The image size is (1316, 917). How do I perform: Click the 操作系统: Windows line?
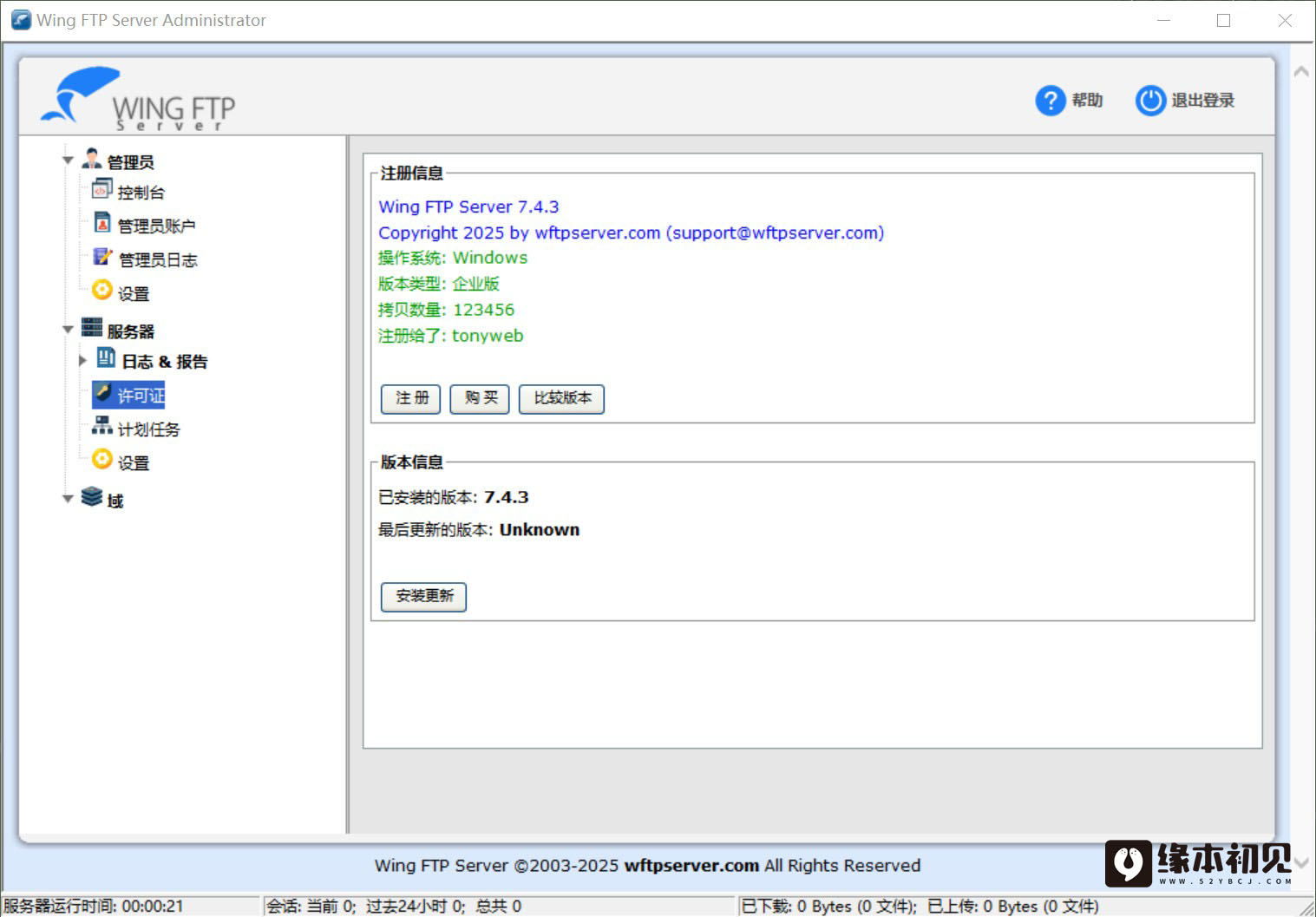click(x=453, y=259)
